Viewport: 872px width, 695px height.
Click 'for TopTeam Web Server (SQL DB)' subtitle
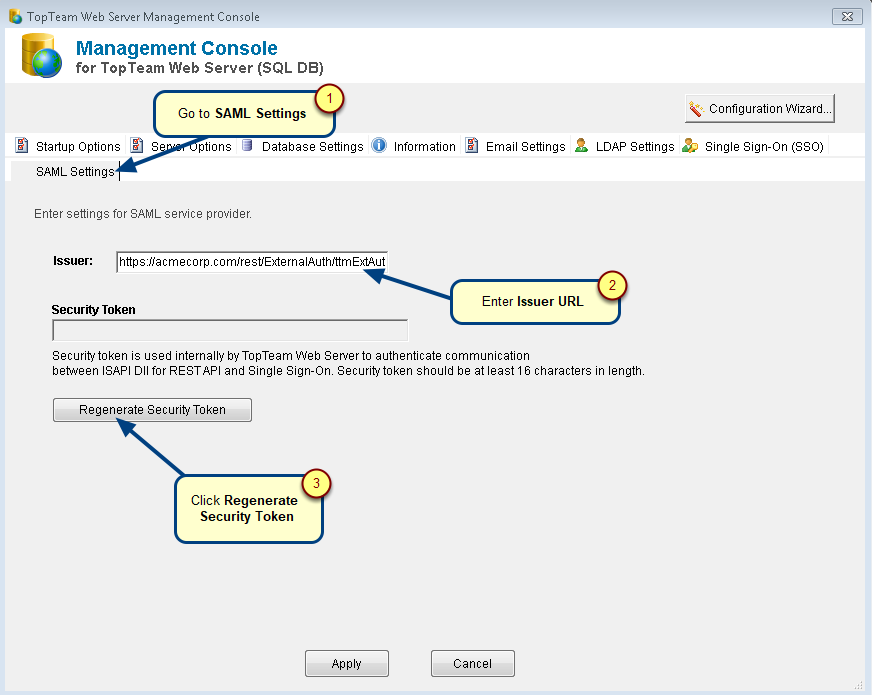[x=200, y=68]
